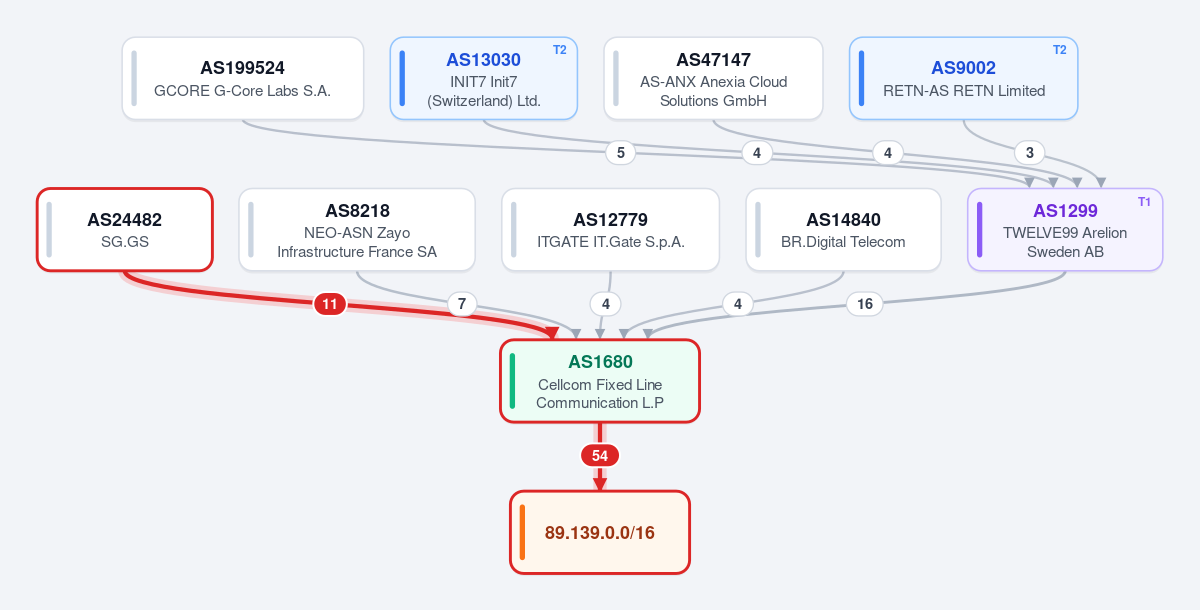This screenshot has height=610, width=1200.
Task: Select the highlighted AS24482 SG.GS node
Action: [x=125, y=229]
